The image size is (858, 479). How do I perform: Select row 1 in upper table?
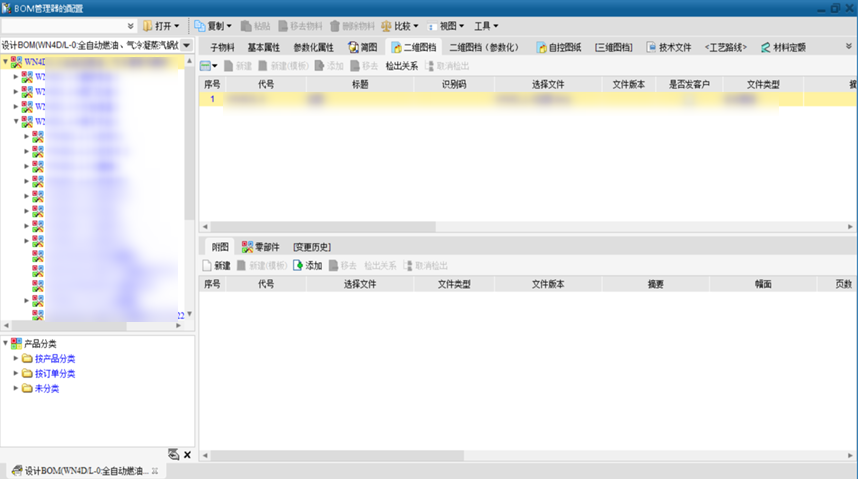[x=528, y=99]
